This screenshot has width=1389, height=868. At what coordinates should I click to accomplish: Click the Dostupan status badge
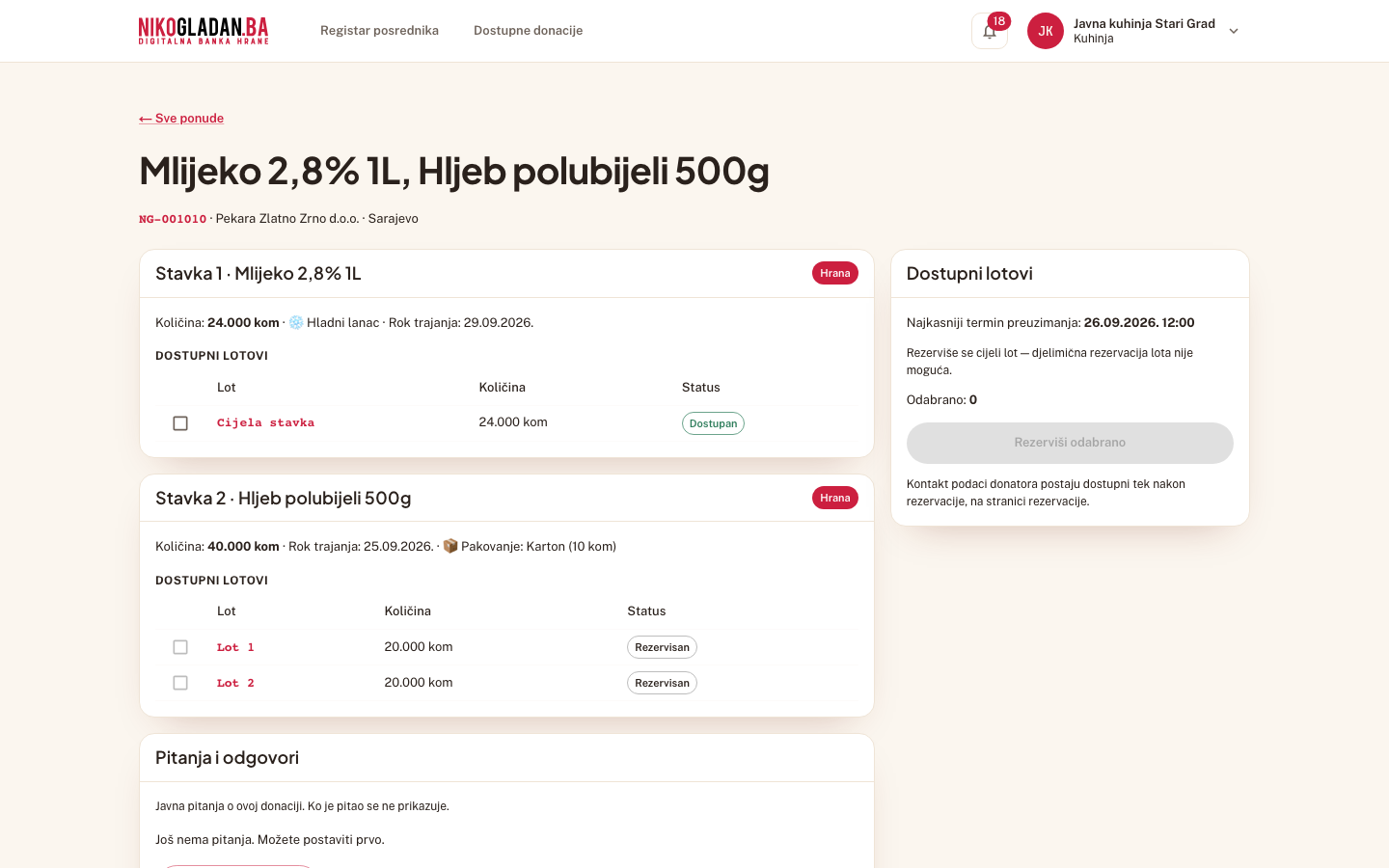pyautogui.click(x=713, y=423)
